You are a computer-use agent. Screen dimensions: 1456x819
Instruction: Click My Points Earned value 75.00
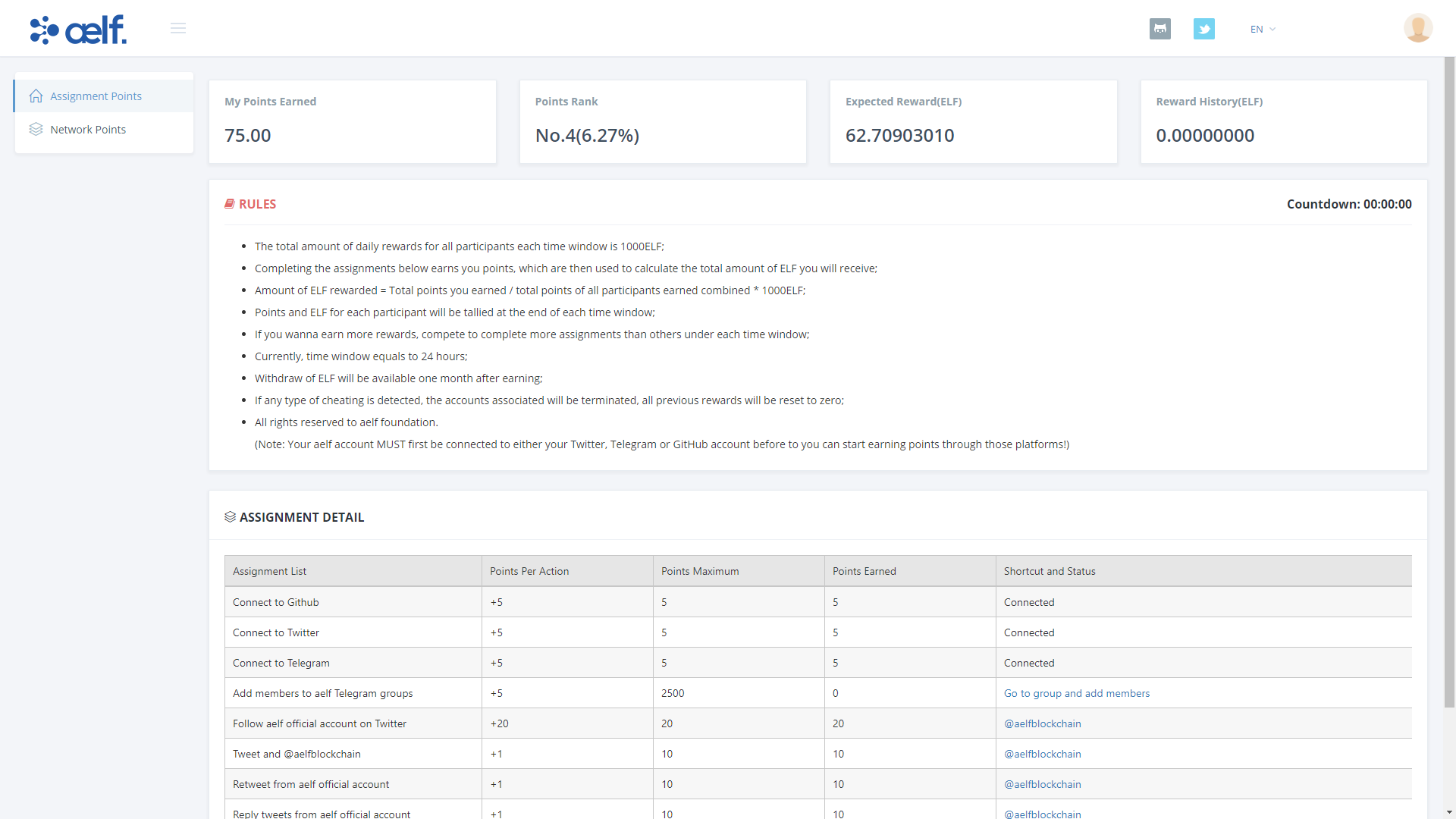247,135
